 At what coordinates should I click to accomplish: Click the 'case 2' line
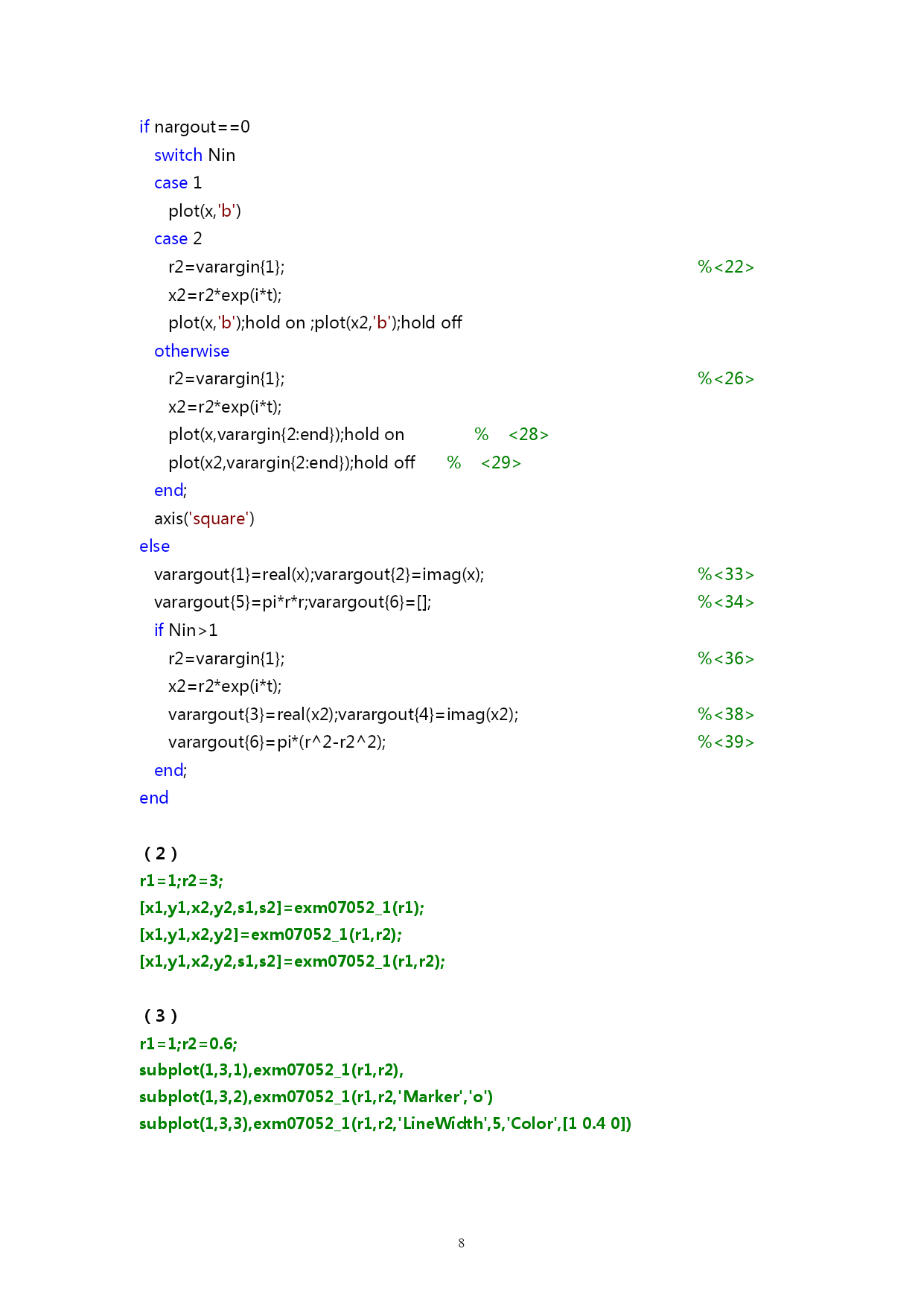tap(178, 239)
